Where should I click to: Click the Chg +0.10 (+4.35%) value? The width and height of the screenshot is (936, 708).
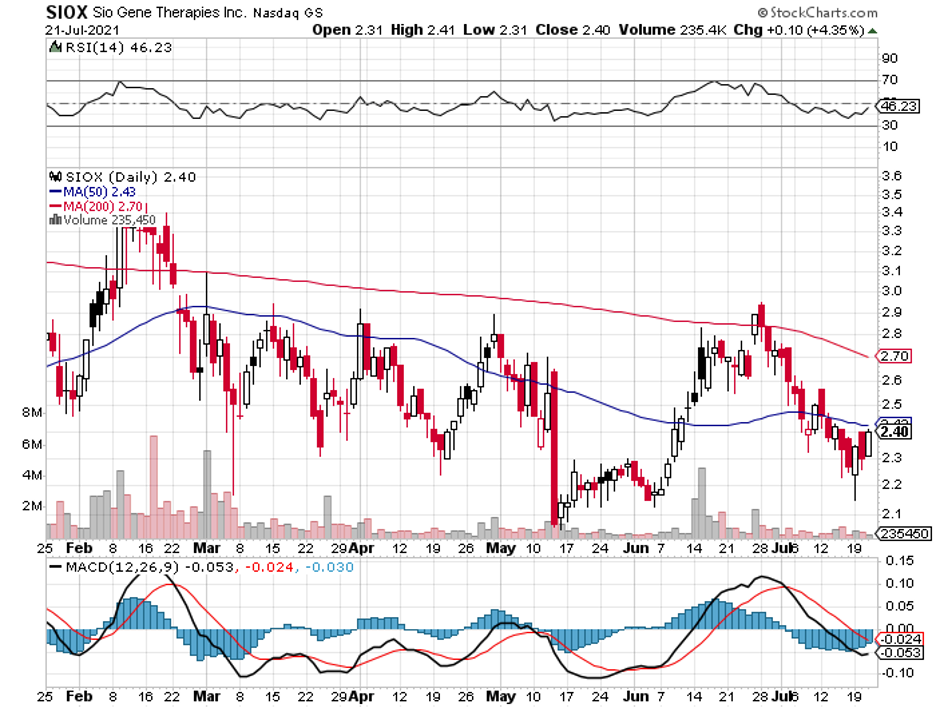coord(799,30)
